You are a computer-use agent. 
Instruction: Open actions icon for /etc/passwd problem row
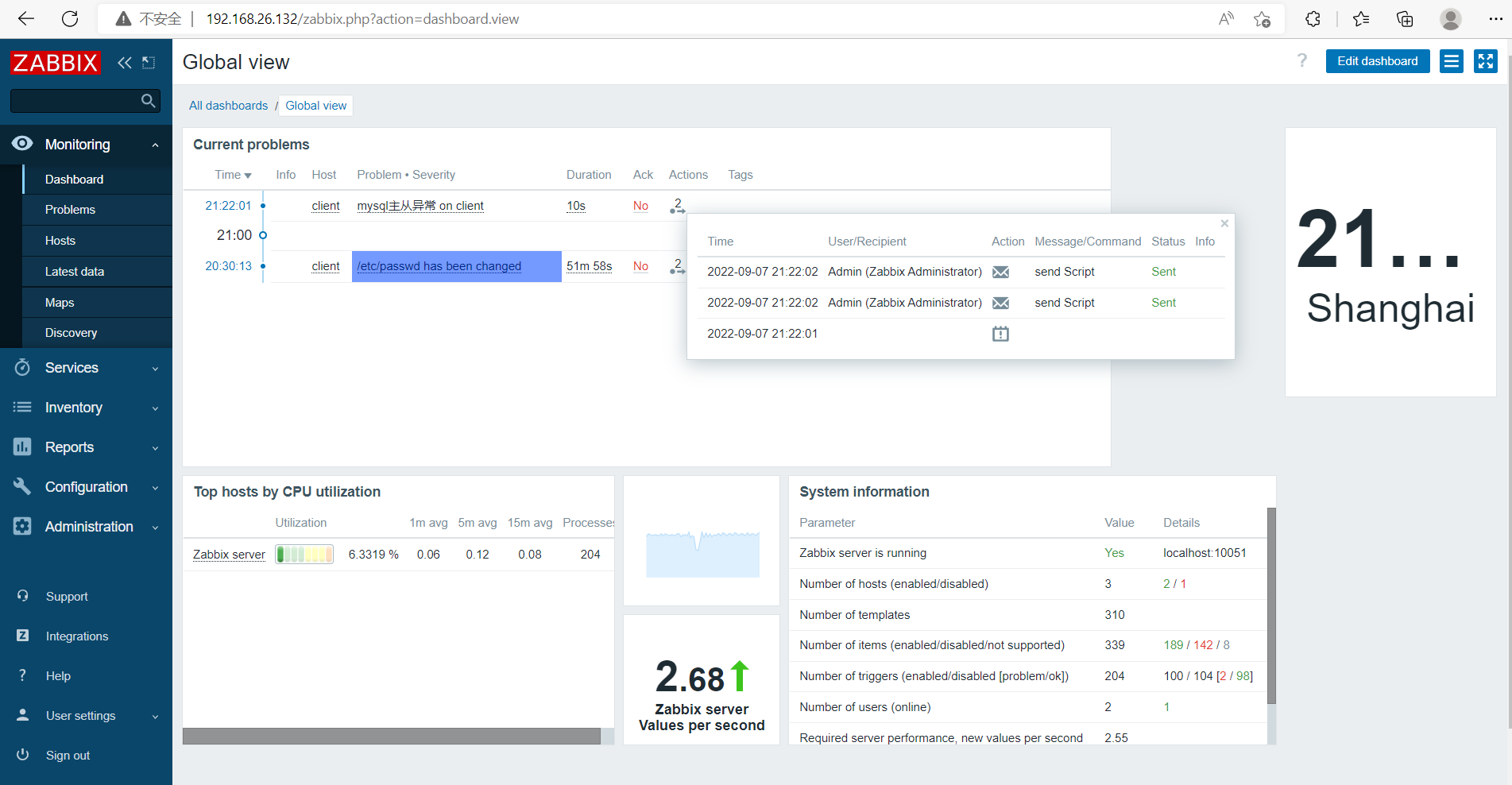tap(677, 266)
